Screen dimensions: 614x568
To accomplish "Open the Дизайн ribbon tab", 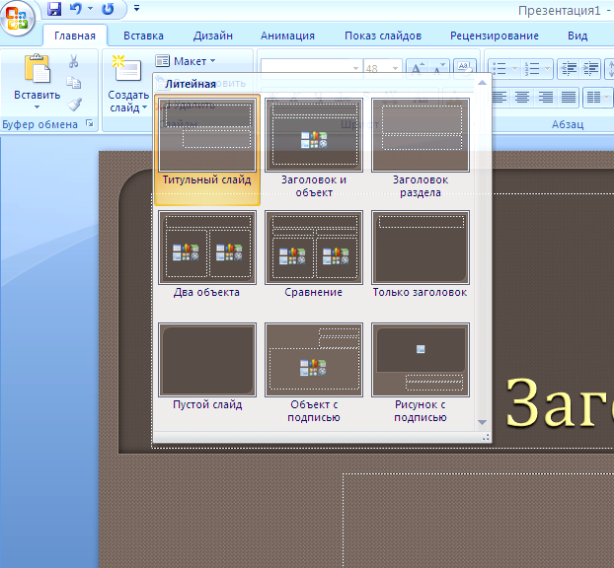I will (213, 36).
